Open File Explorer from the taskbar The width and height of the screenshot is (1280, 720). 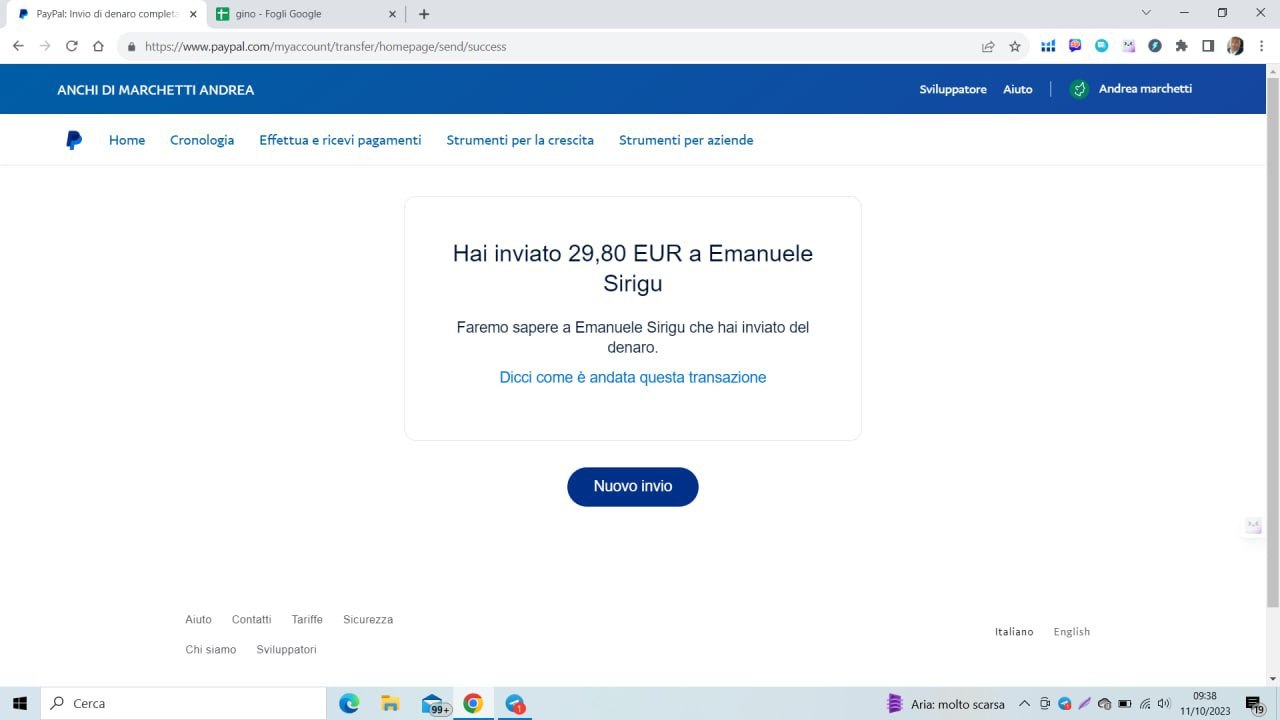coord(390,704)
